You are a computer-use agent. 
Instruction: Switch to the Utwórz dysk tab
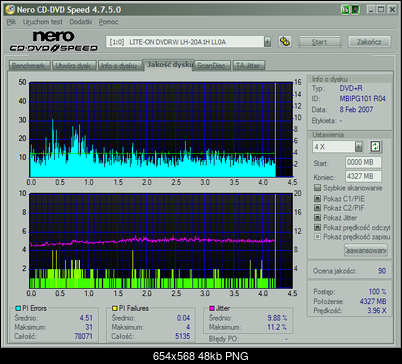[73, 65]
